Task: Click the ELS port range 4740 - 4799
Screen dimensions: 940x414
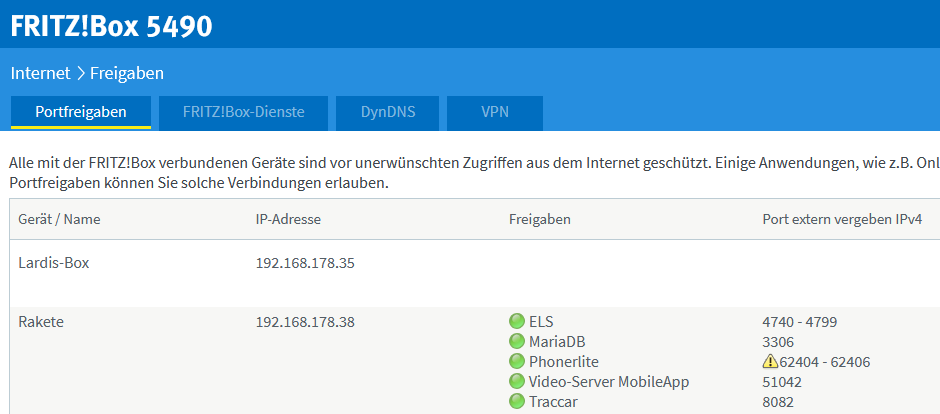Action: click(x=799, y=322)
